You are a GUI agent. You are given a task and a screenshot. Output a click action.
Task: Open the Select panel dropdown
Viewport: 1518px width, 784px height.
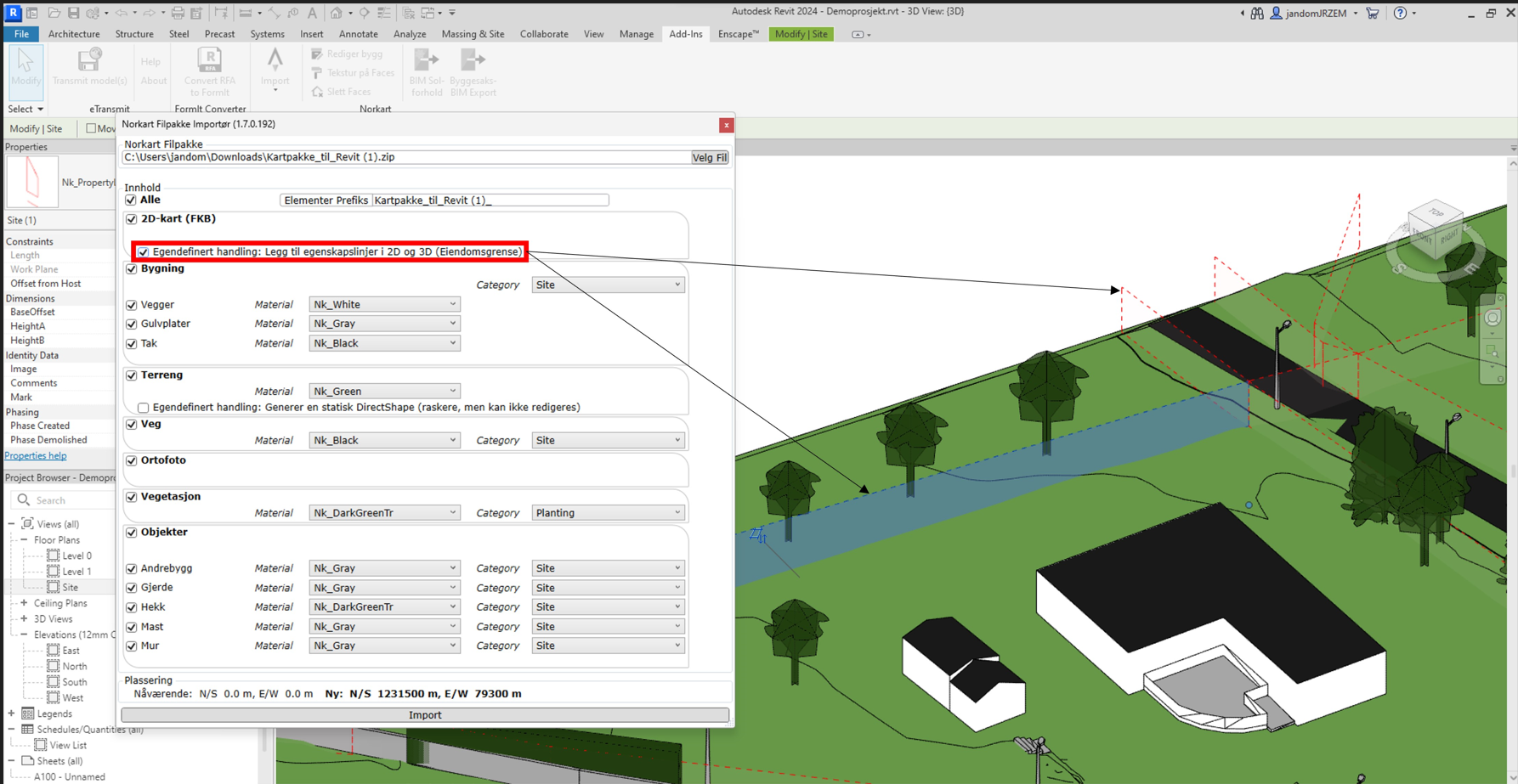25,109
